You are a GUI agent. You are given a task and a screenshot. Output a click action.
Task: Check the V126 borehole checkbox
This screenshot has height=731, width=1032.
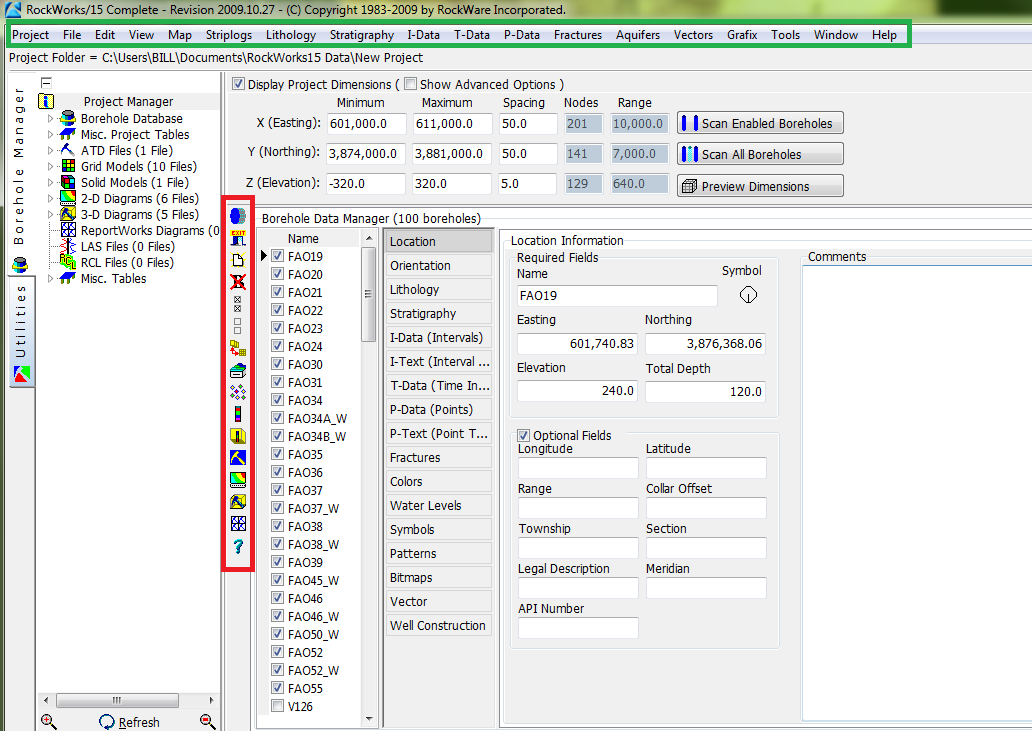tap(278, 706)
